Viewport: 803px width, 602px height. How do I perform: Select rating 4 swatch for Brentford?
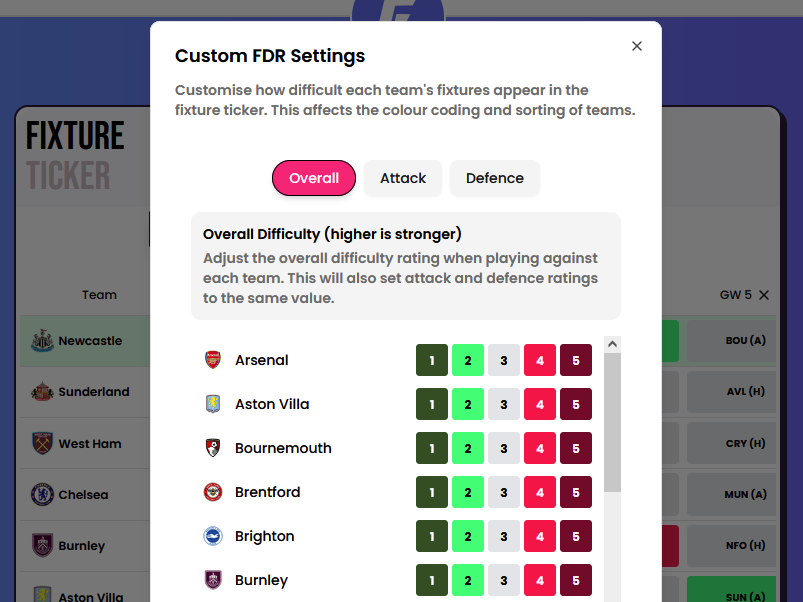tap(540, 492)
